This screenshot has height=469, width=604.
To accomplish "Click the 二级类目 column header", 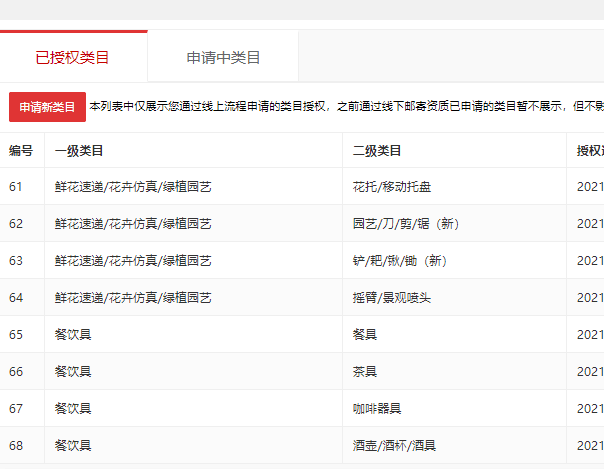I will pyautogui.click(x=377, y=151).
